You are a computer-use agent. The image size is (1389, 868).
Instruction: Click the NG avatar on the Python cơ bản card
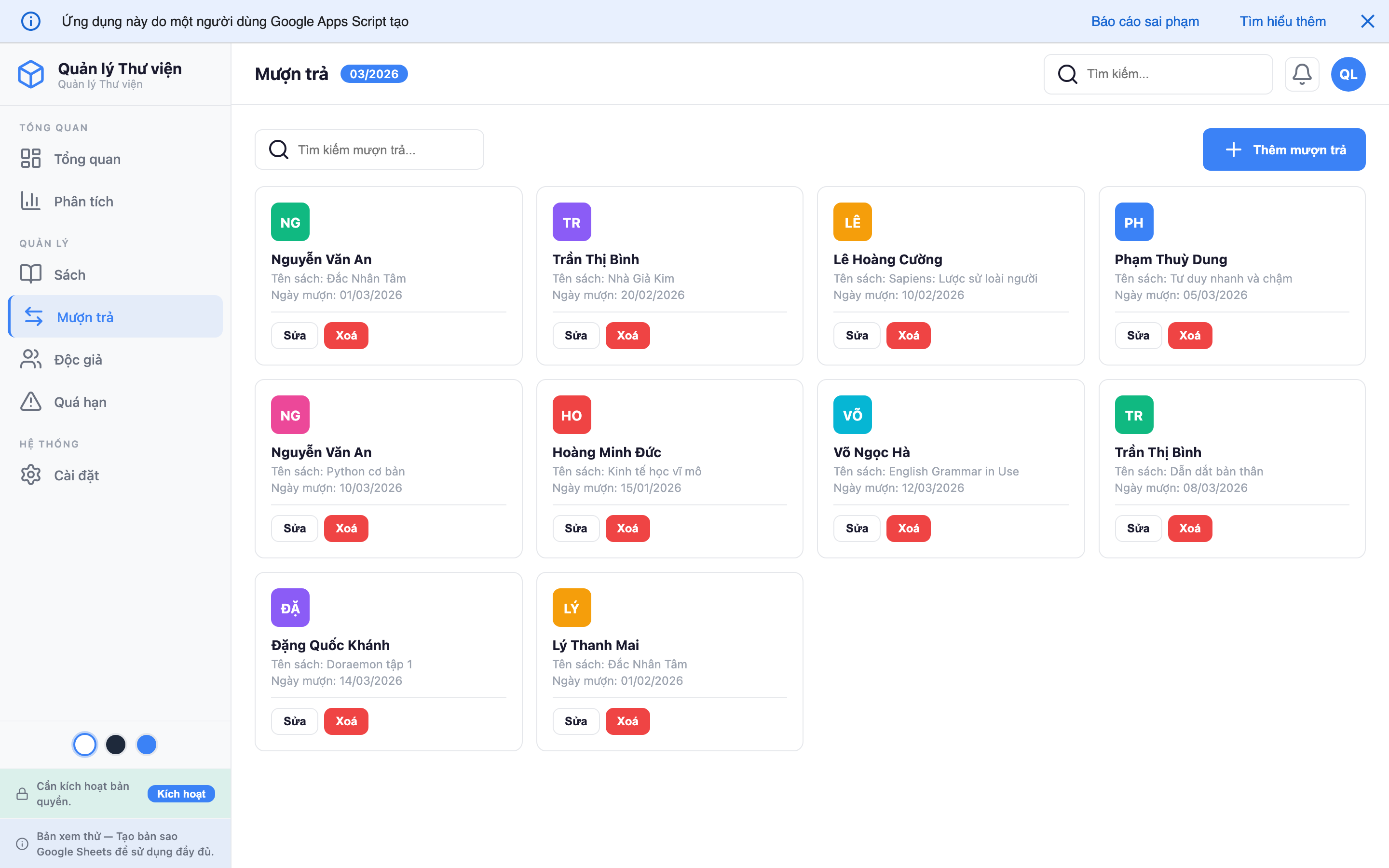pyautogui.click(x=290, y=415)
